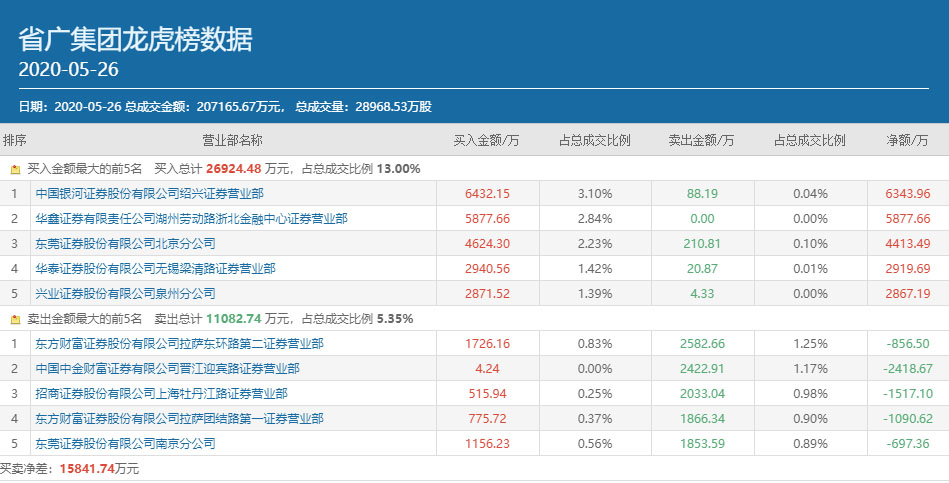Select net amount -697.36 cell
Viewport: 949px width, 483px height.
pos(908,444)
